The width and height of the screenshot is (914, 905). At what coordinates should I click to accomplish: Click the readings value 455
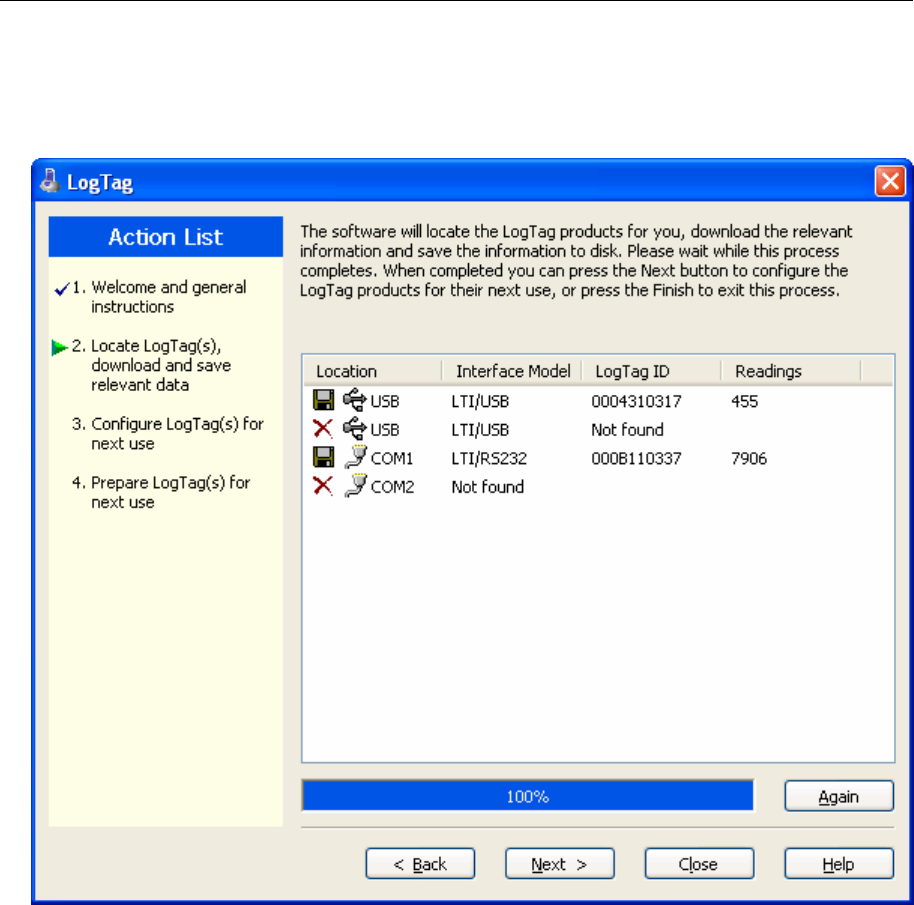(x=744, y=402)
